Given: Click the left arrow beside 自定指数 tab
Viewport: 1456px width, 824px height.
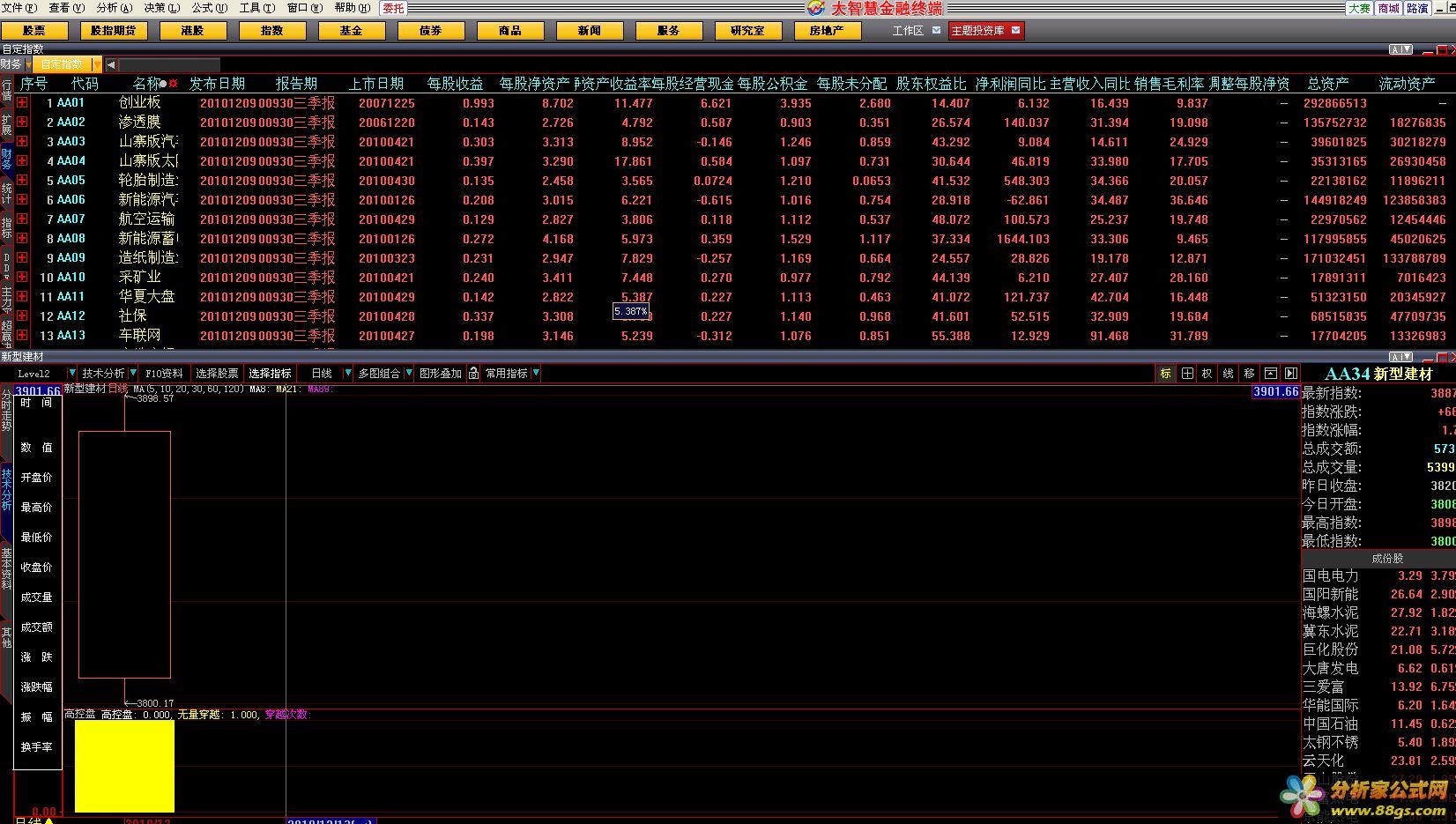Looking at the screenshot, I should [111, 64].
